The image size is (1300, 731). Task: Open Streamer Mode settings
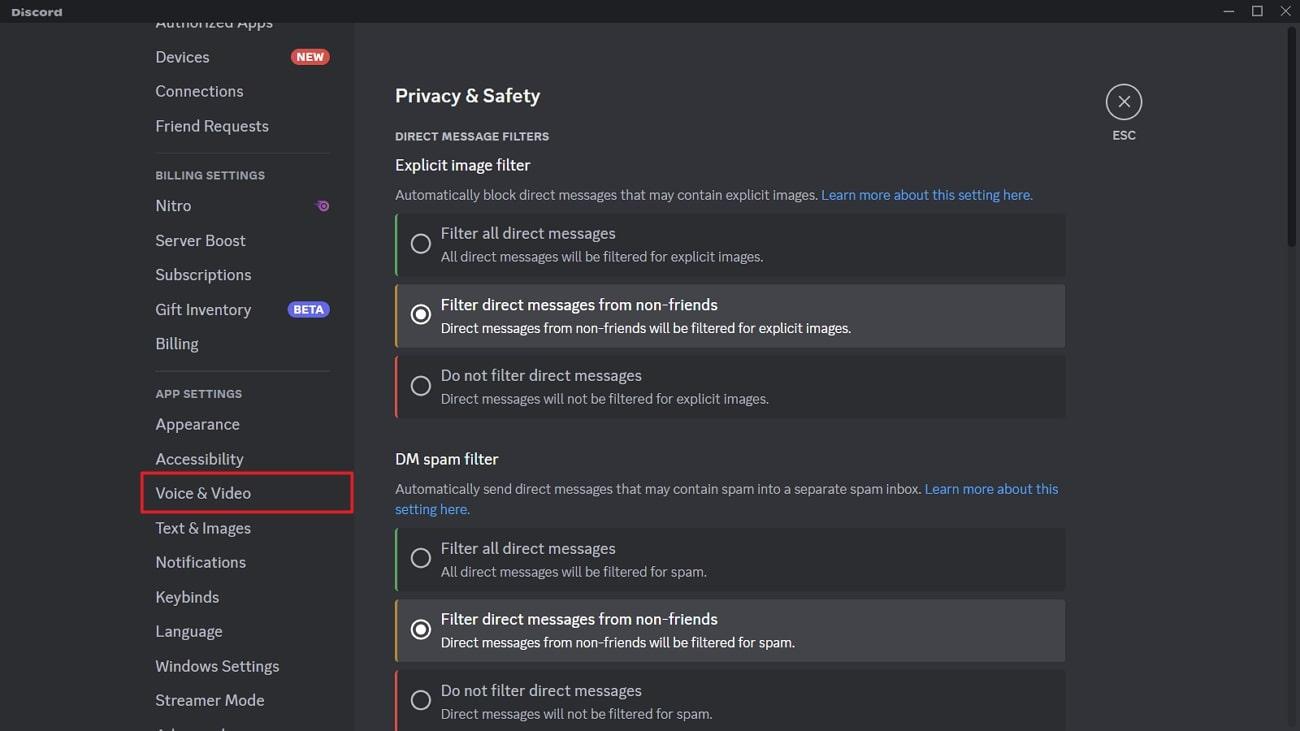(209, 699)
